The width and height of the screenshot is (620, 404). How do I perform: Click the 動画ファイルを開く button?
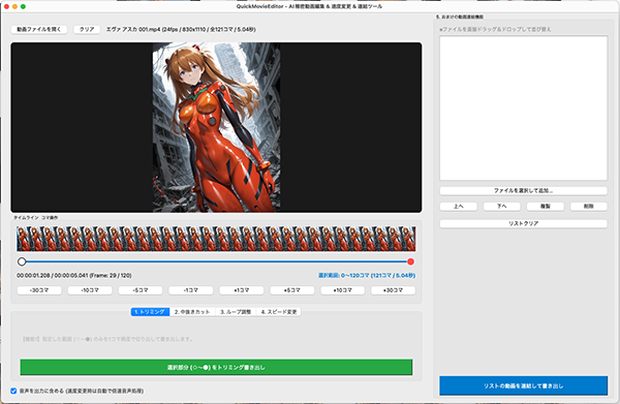tap(39, 30)
